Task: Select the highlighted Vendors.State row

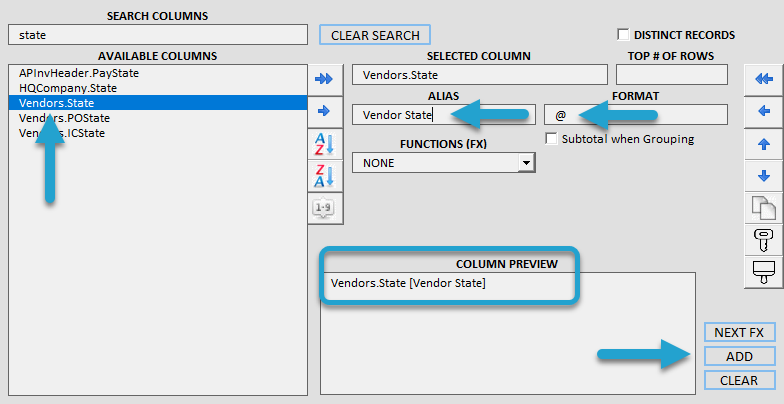Action: click(158, 103)
